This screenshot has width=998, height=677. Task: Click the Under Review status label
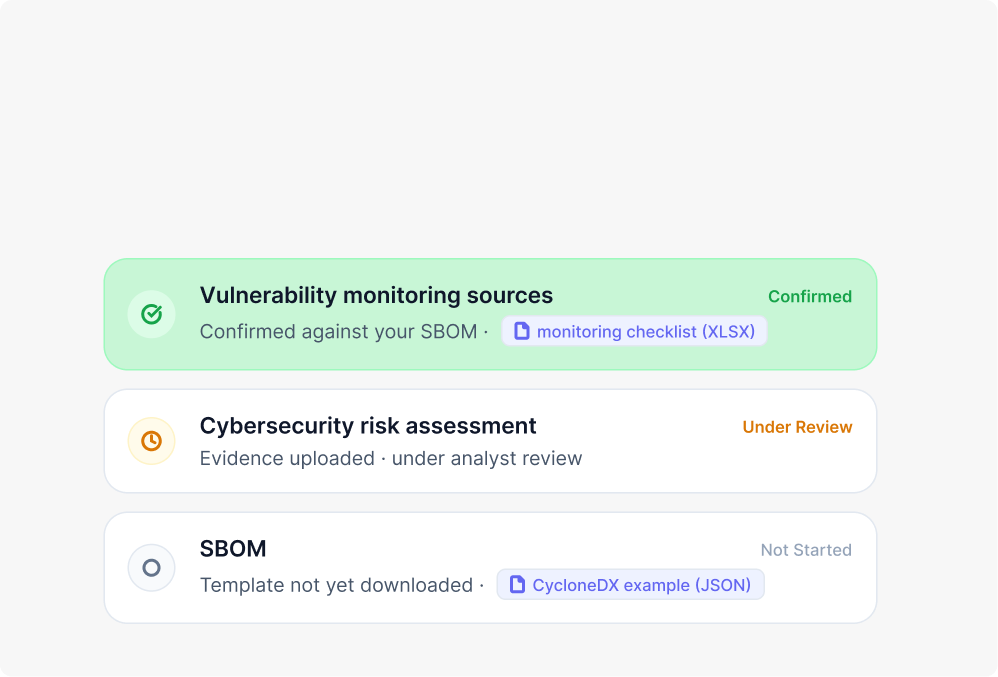tap(797, 427)
